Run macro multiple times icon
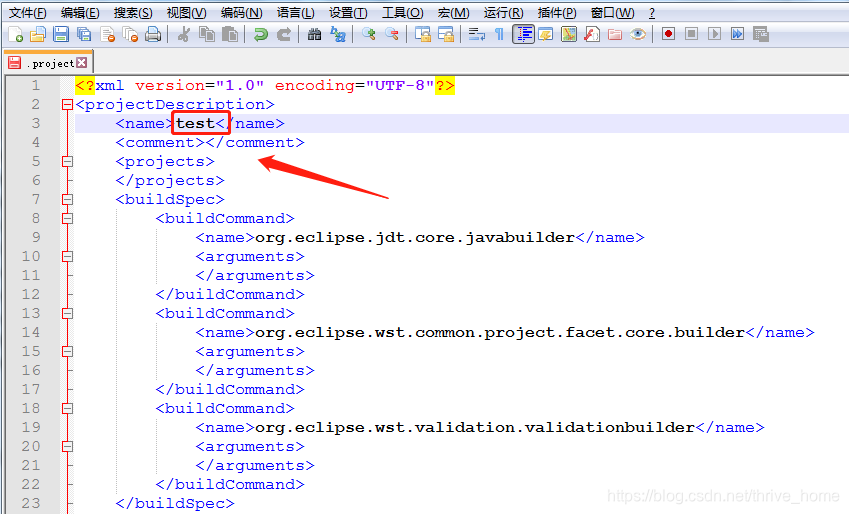Screen dimensions: 849x514 tap(737, 35)
